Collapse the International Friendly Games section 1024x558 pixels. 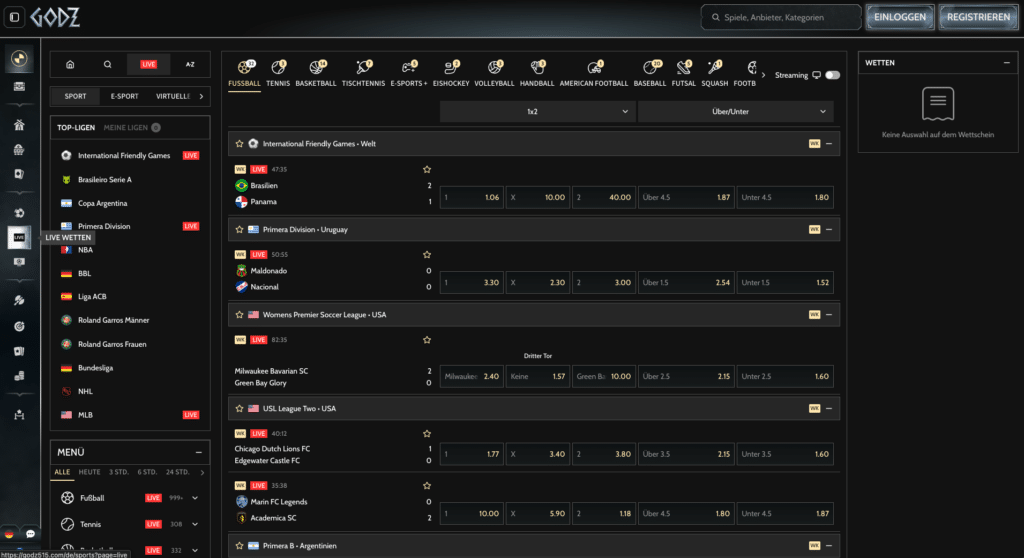point(829,144)
